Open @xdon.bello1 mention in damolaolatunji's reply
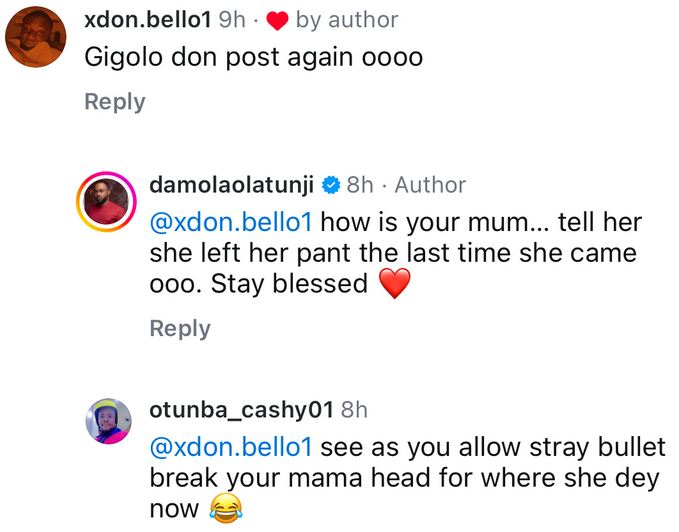 (x=230, y=221)
